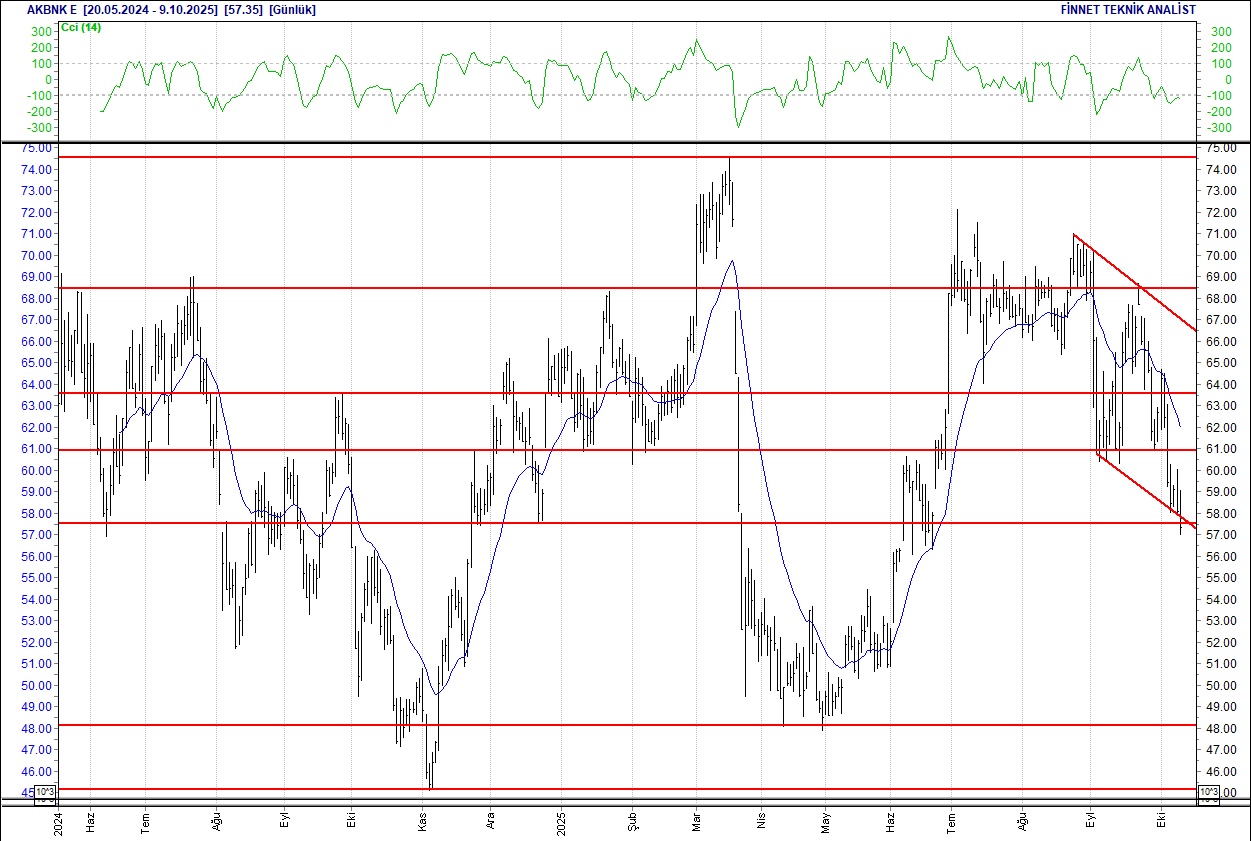The width and height of the screenshot is (1251, 841).
Task: Click the 57.35 last price in header
Action: (243, 9)
